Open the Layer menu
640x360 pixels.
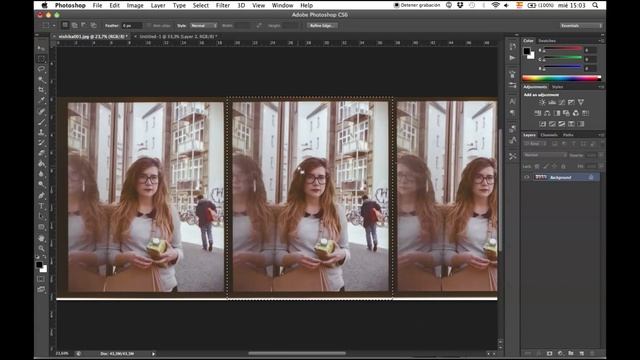(x=158, y=5)
